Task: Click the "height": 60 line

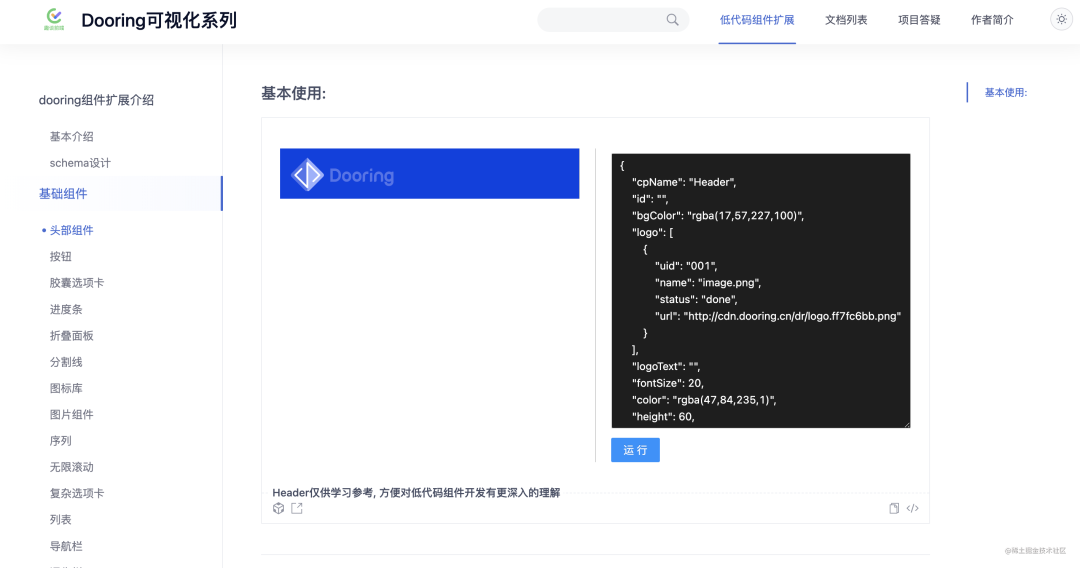Action: click(x=663, y=417)
